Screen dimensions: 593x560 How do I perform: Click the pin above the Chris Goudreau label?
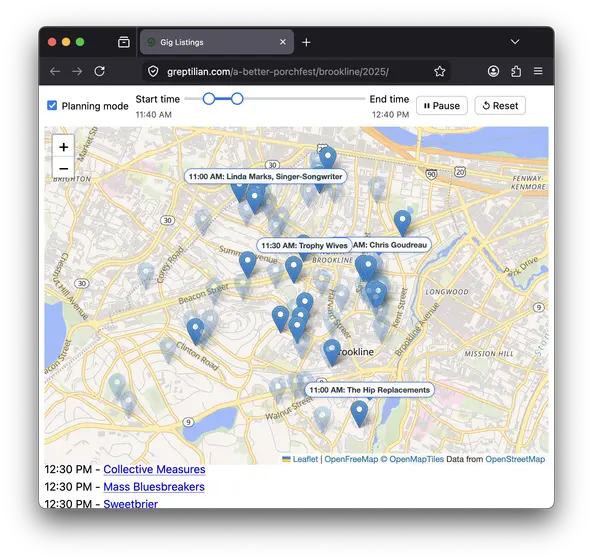pyautogui.click(x=402, y=223)
